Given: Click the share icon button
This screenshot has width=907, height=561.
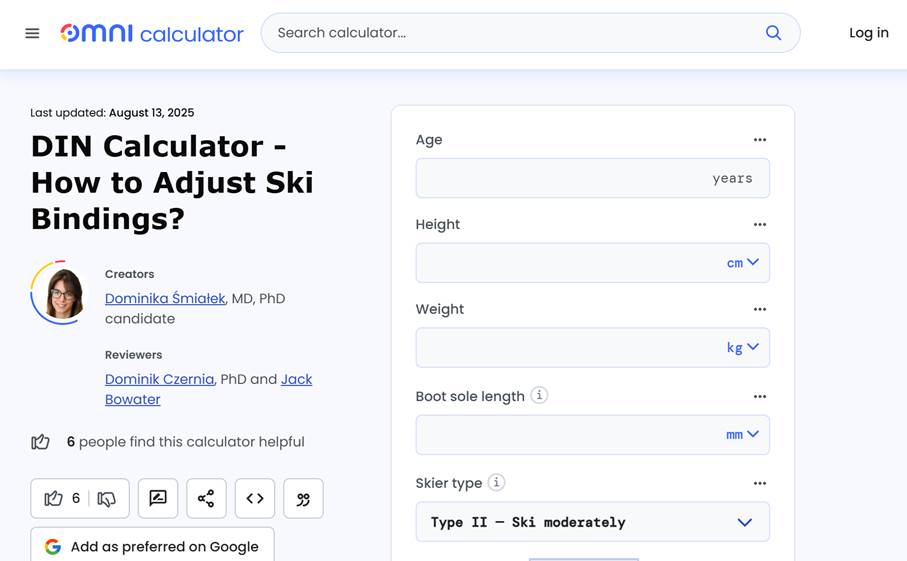Looking at the screenshot, I should [207, 498].
